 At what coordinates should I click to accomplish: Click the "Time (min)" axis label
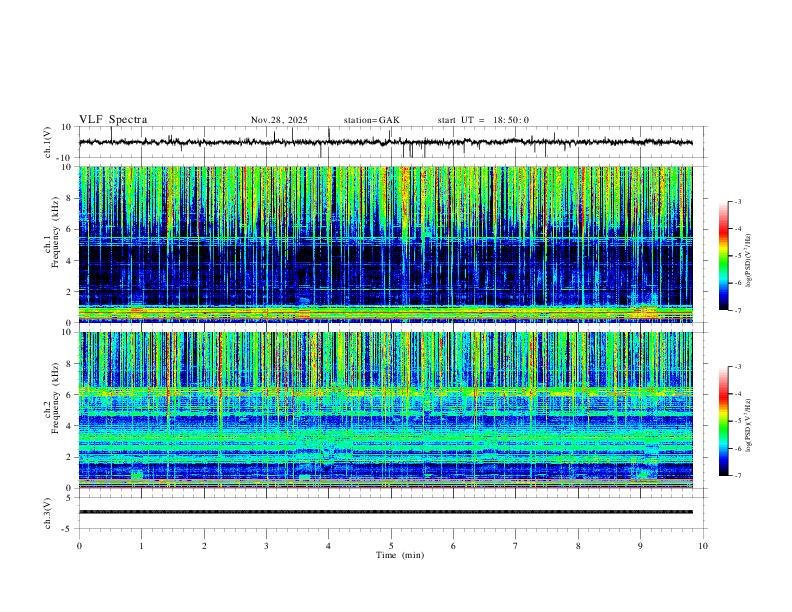(x=400, y=555)
